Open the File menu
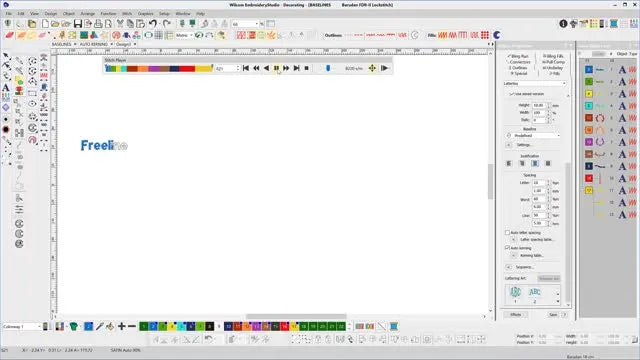Viewport: 640px width, 360px height. 9,13
